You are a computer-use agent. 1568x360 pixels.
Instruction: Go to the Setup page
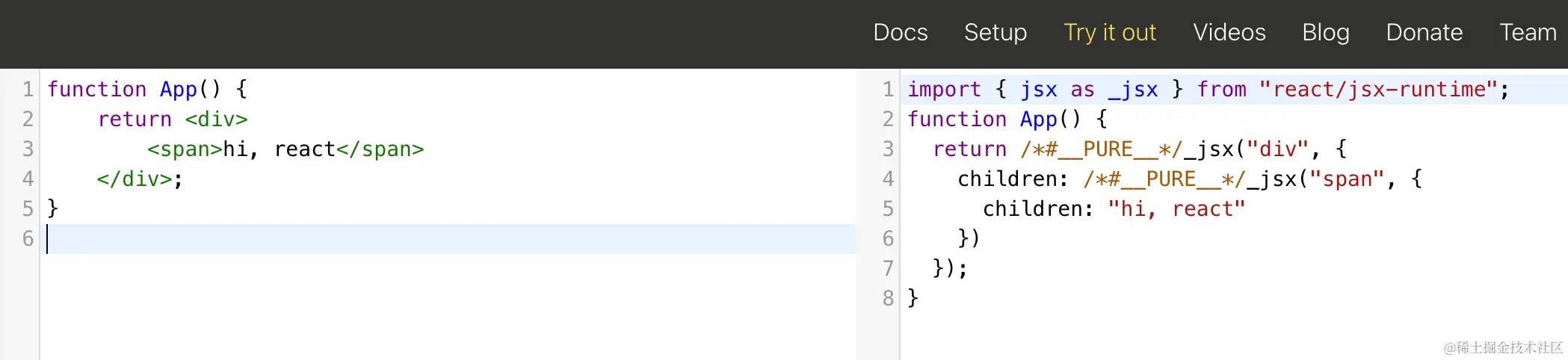pos(995,32)
